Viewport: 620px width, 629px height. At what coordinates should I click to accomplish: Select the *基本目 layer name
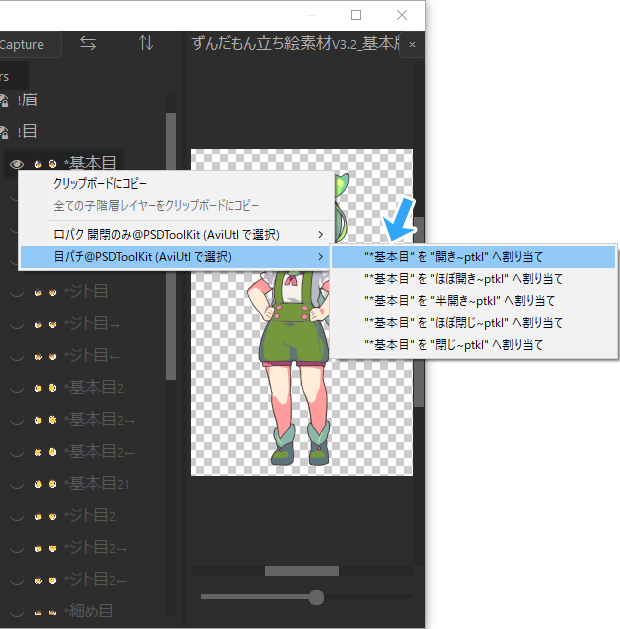90,163
